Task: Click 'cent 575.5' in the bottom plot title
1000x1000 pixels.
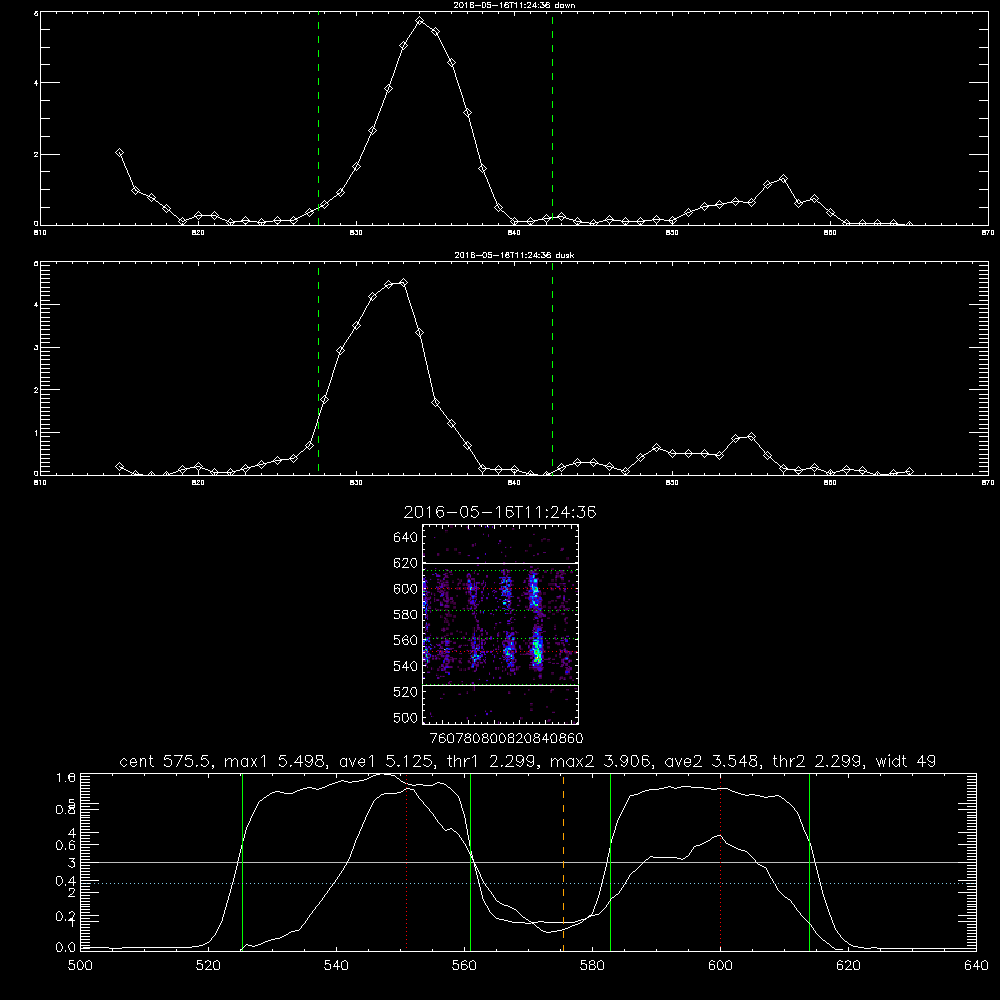Action: (x=165, y=761)
